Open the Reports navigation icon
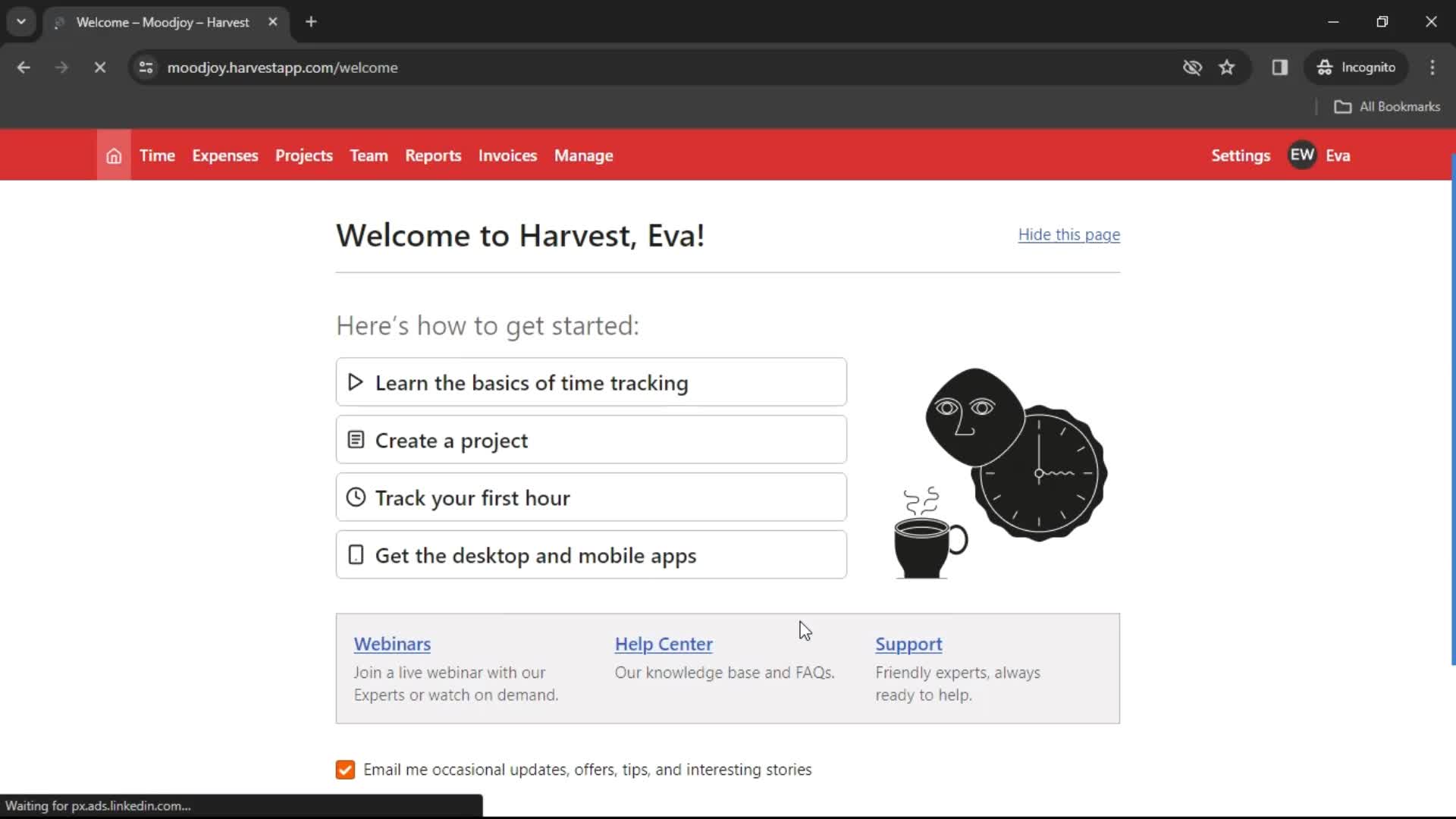1456x819 pixels. pyautogui.click(x=433, y=155)
